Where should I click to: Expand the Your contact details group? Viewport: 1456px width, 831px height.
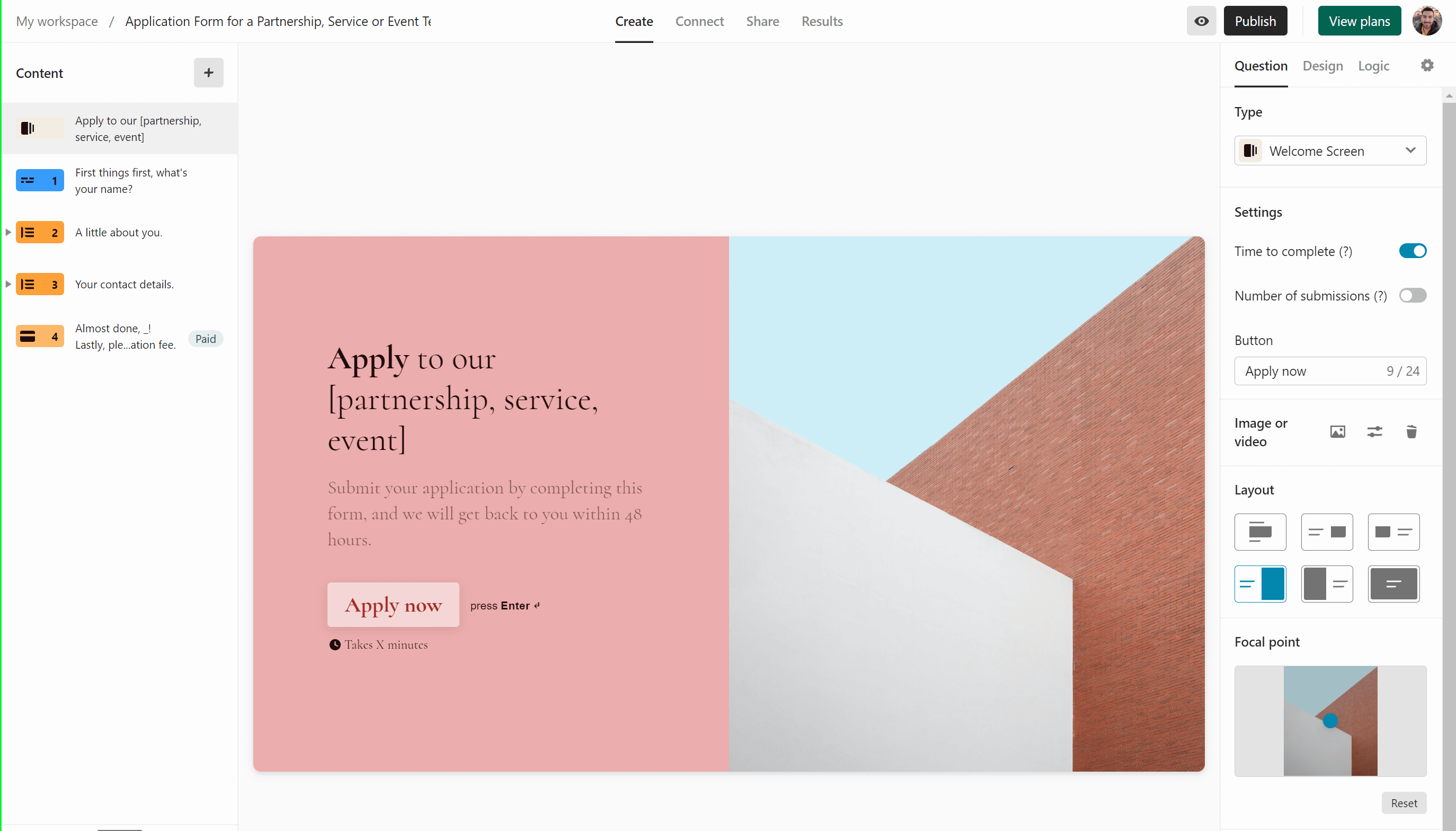pos(9,284)
